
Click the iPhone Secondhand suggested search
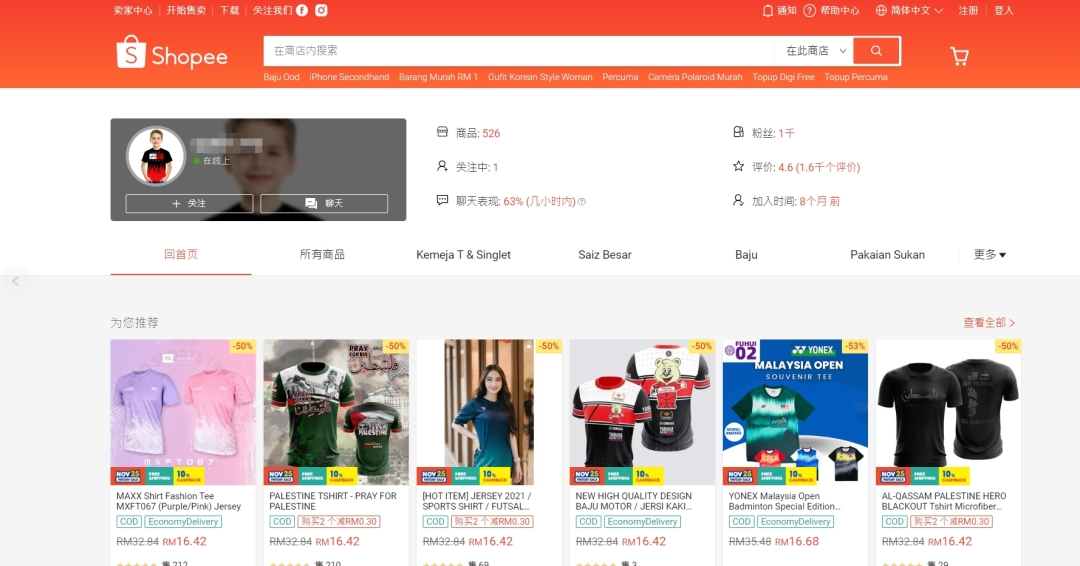[349, 77]
